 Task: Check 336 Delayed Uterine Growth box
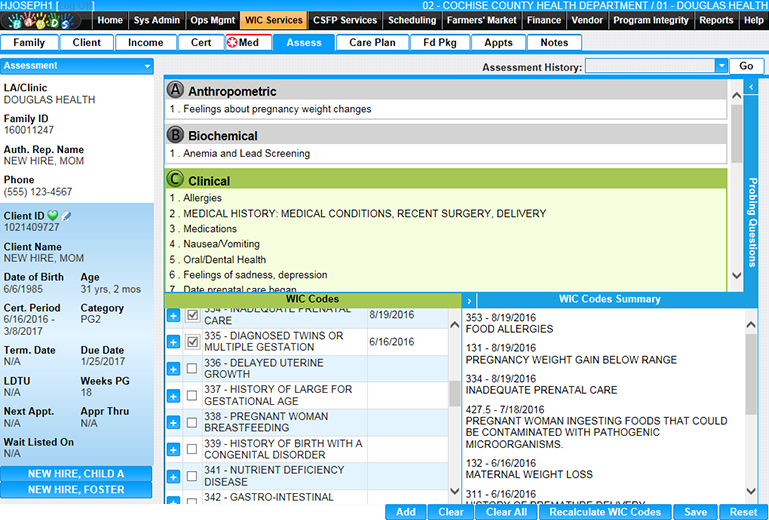pos(192,369)
